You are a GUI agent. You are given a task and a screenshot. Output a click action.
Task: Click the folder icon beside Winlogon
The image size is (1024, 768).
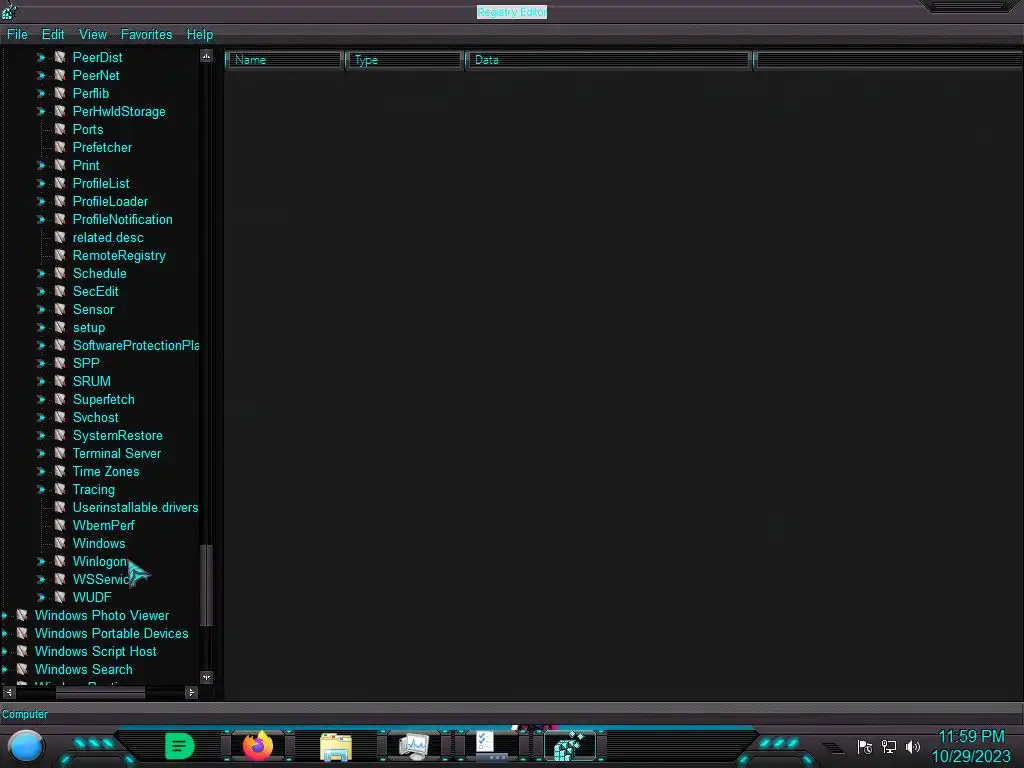coord(60,561)
